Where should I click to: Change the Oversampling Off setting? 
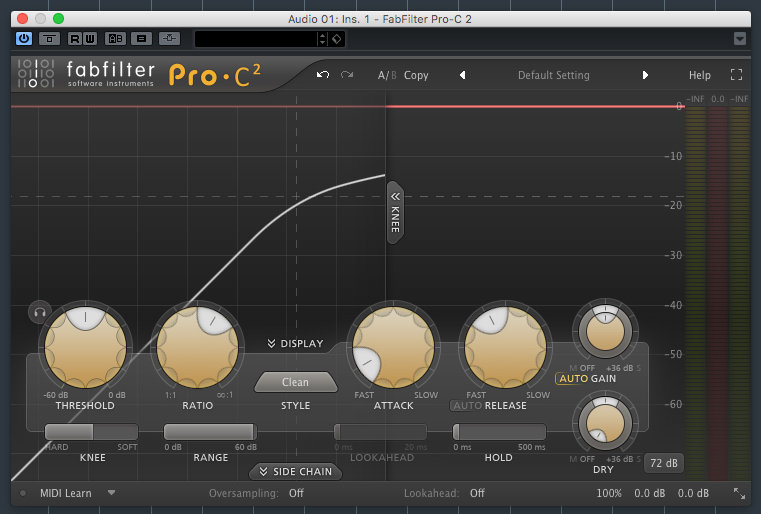point(296,493)
